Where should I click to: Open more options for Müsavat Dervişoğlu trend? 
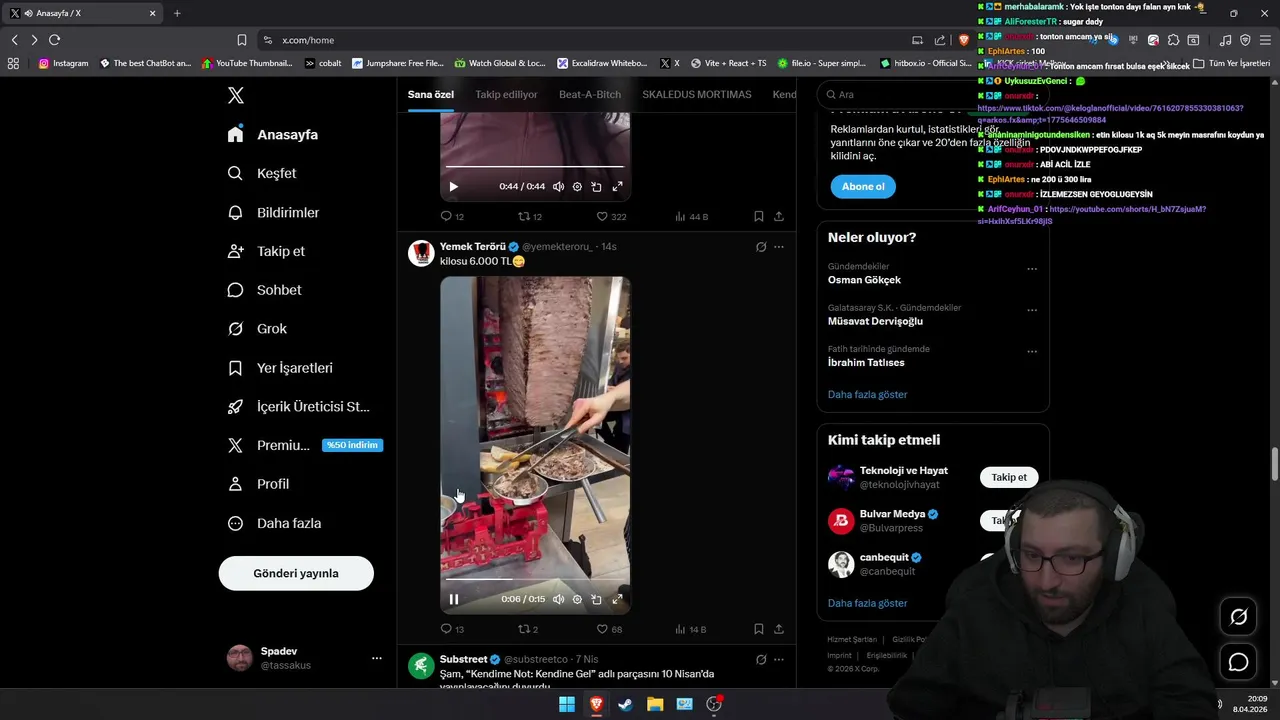coord(1032,310)
